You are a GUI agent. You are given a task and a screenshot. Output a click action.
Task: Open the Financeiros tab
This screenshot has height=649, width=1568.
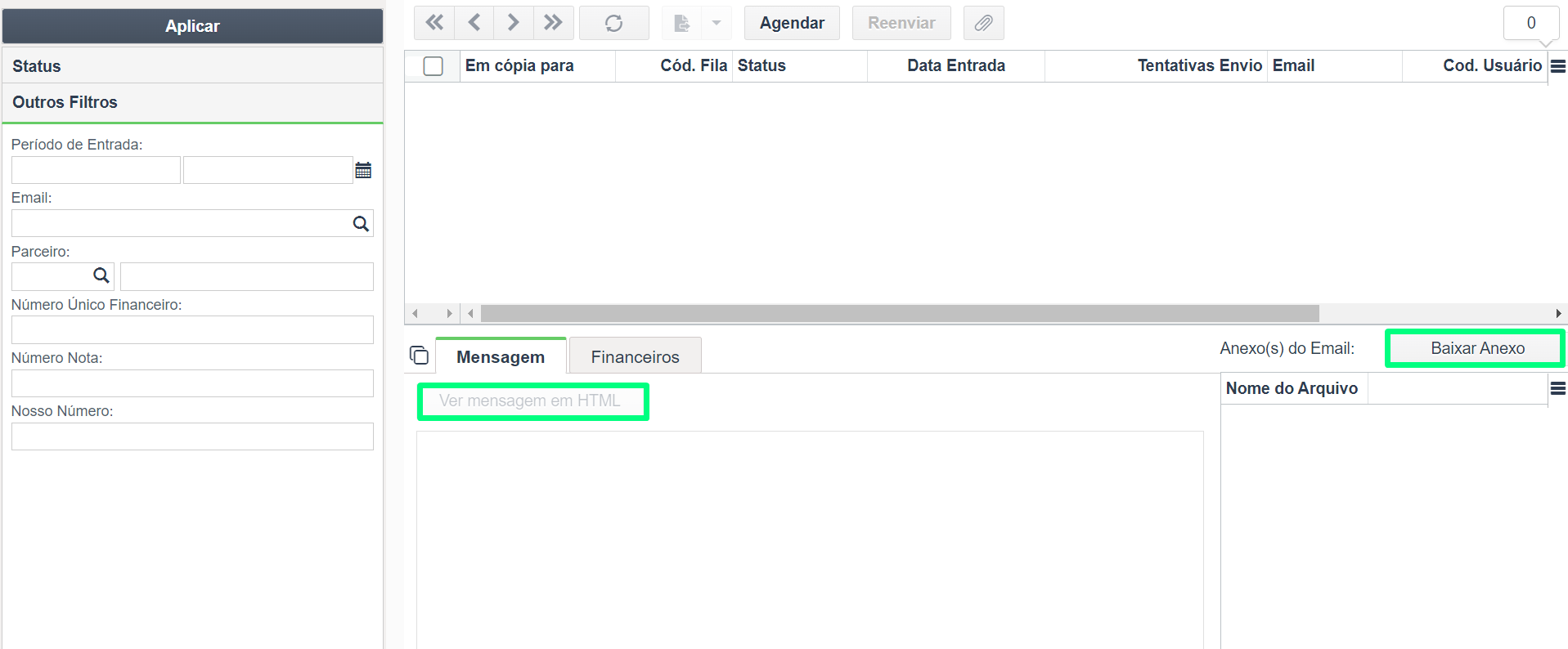pos(636,356)
